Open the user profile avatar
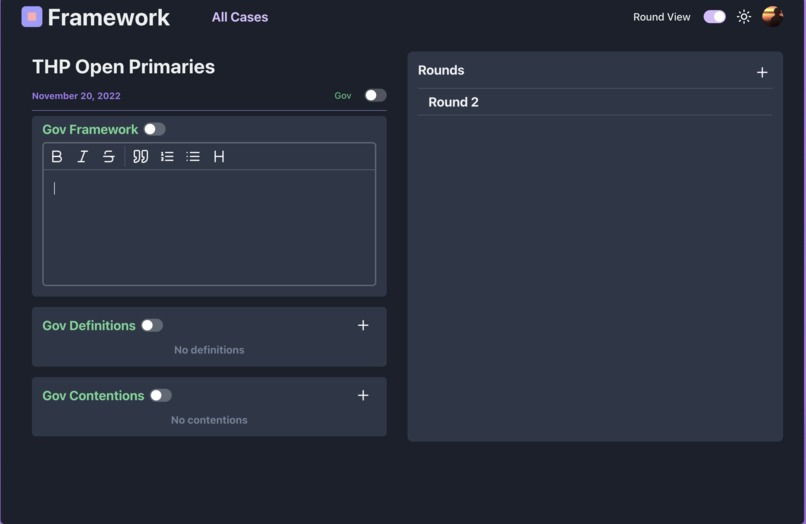The height and width of the screenshot is (524, 806). [x=772, y=16]
